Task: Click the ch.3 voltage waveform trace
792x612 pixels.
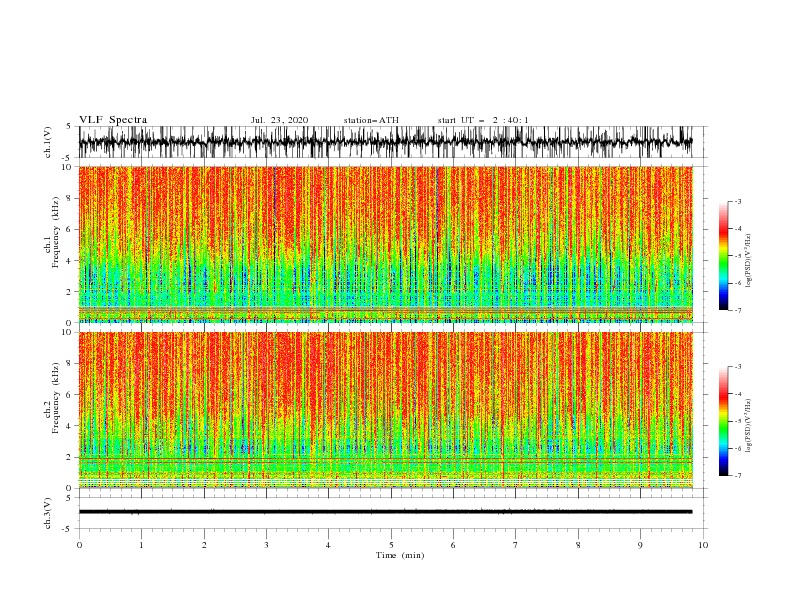Action: pyautogui.click(x=385, y=512)
